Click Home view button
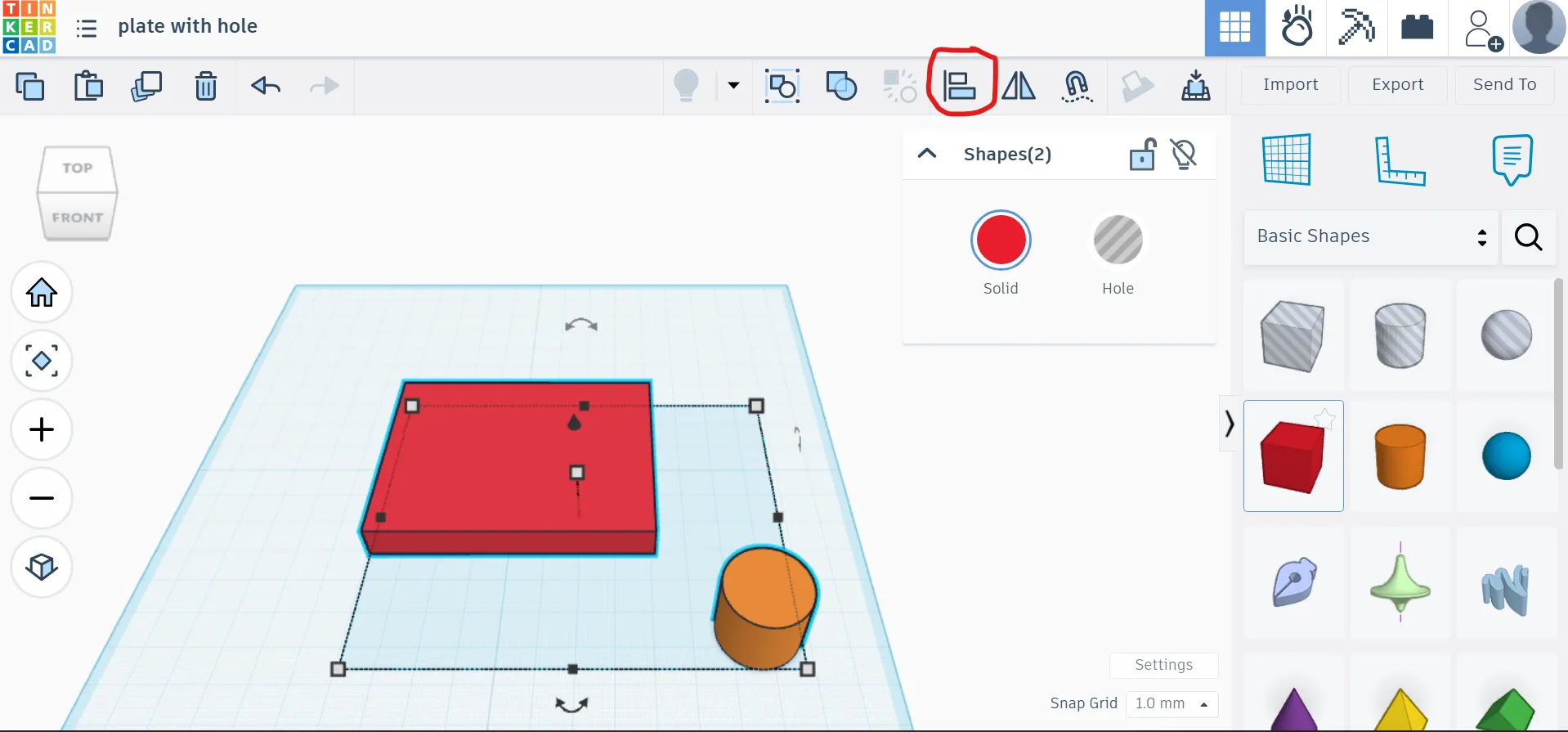Viewport: 1568px width, 732px height. pyautogui.click(x=42, y=292)
